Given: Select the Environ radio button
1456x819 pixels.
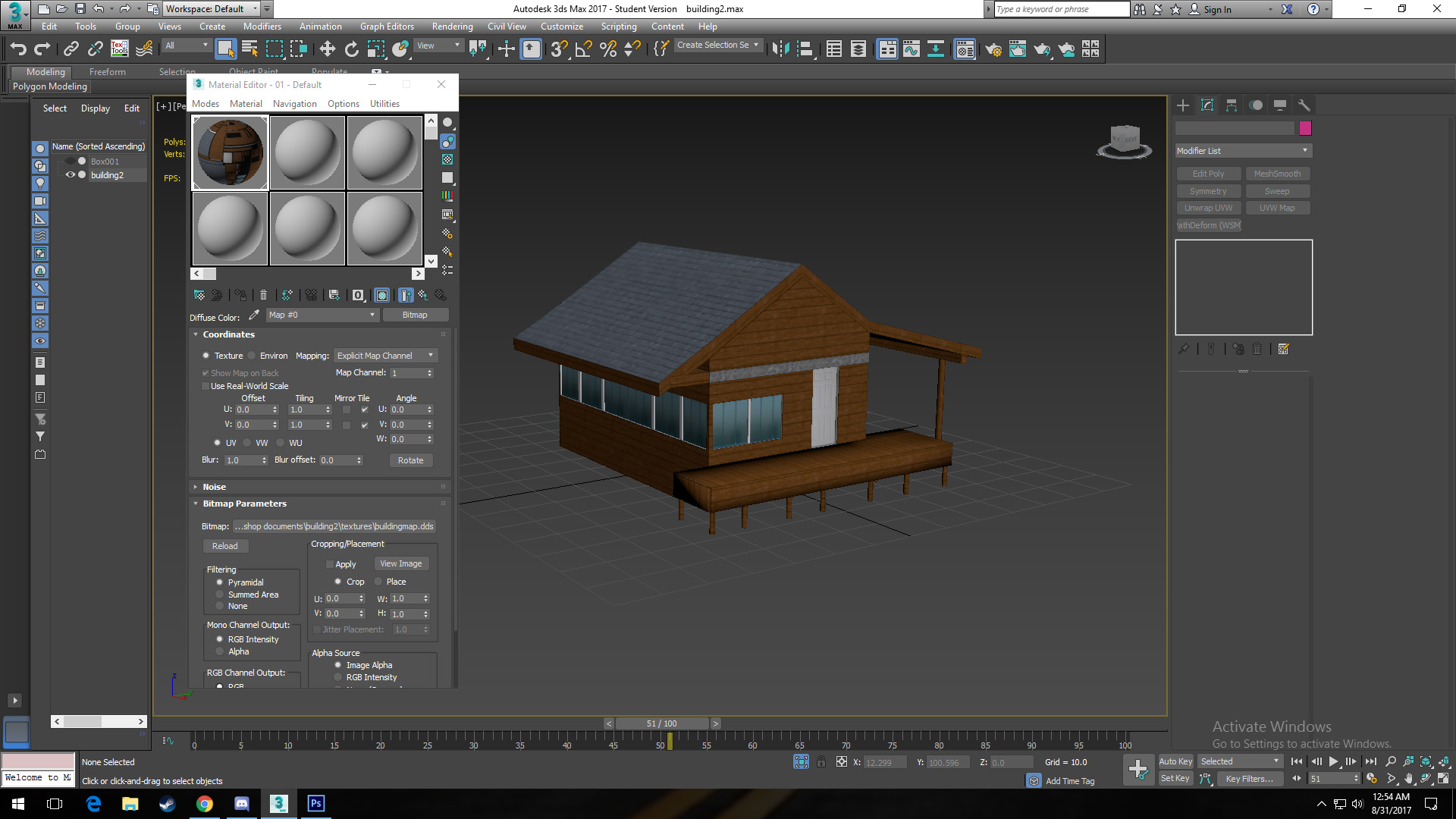Looking at the screenshot, I should pos(252,356).
